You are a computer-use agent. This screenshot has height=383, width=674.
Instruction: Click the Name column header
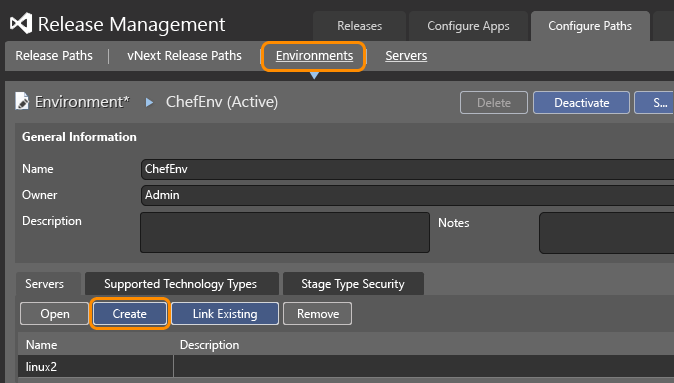pyautogui.click(x=41, y=345)
